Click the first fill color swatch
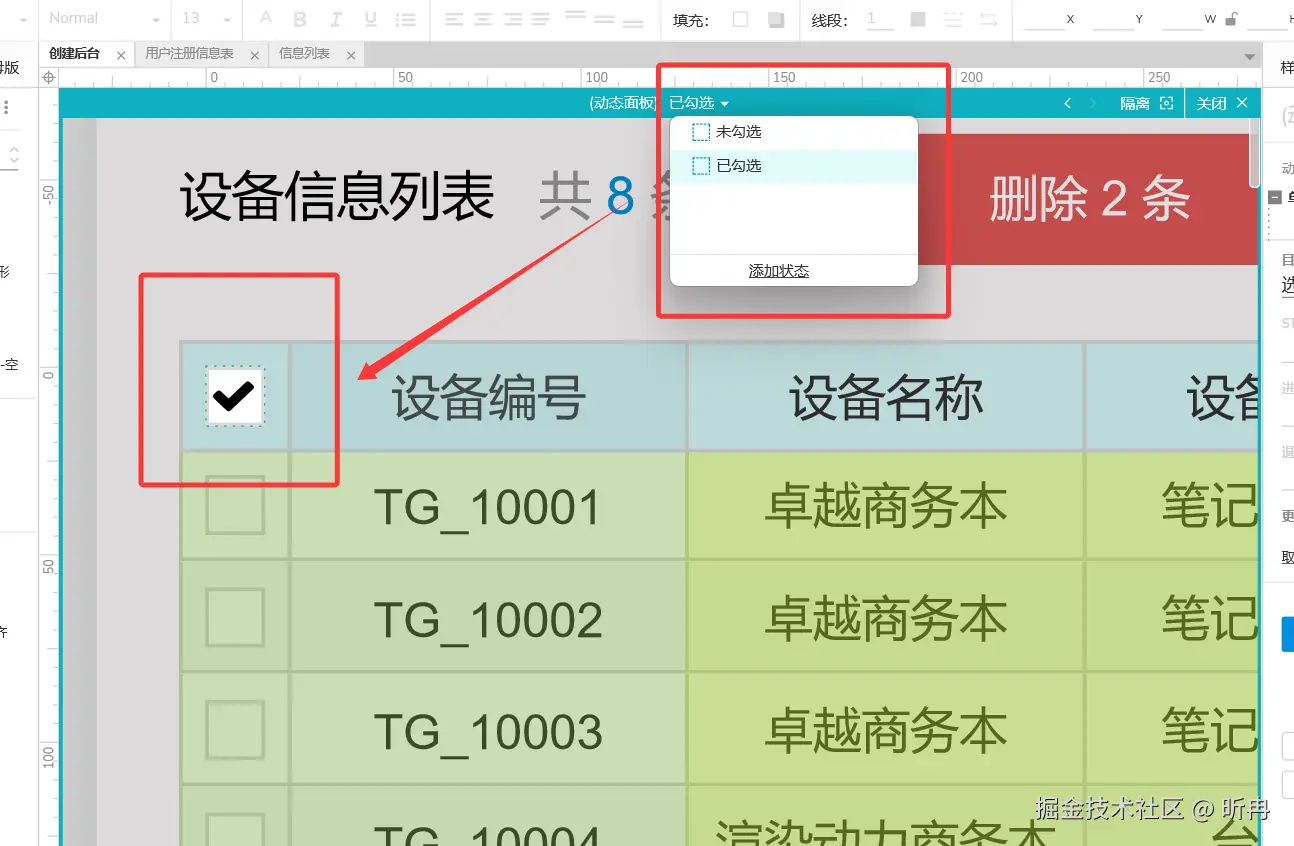The height and width of the screenshot is (846, 1294). click(741, 19)
